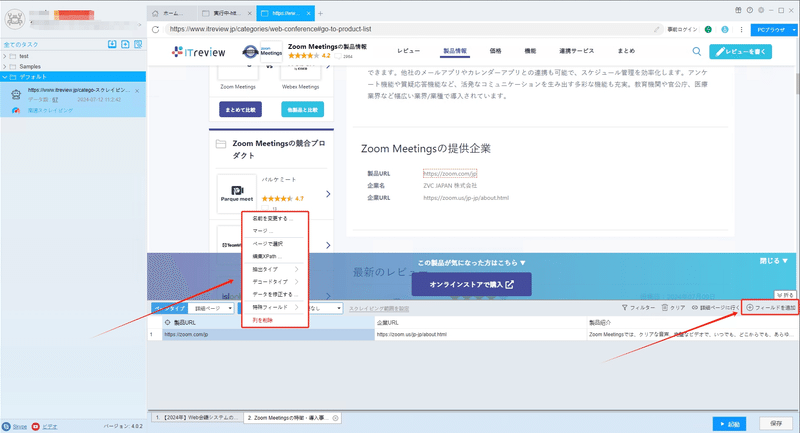800x433 pixels.
Task: Open bottom tab 1 【2024年】Web会議システム
Action: pyautogui.click(x=195, y=418)
